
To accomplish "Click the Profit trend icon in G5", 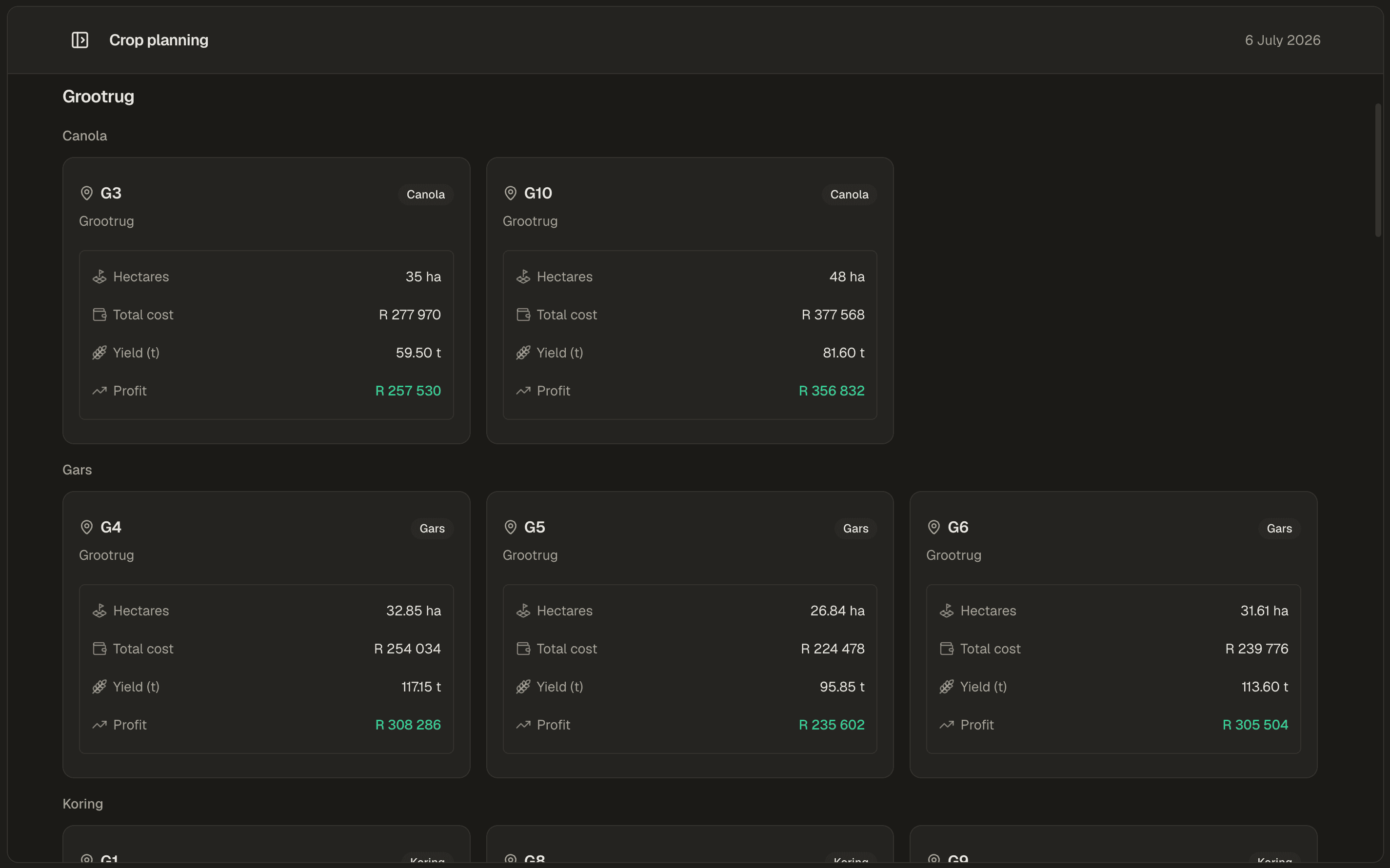I will 523,725.
